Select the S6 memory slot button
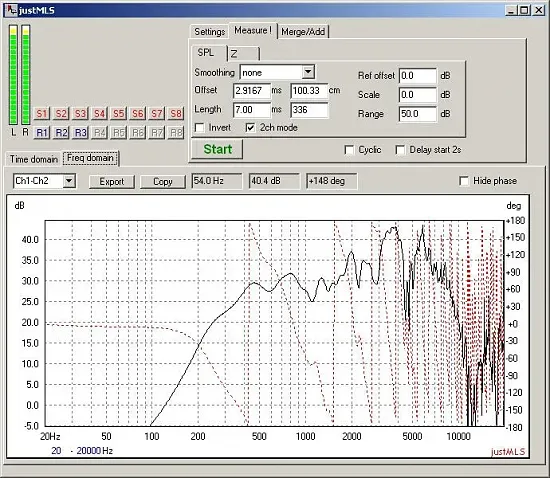The image size is (550, 478). (138, 114)
